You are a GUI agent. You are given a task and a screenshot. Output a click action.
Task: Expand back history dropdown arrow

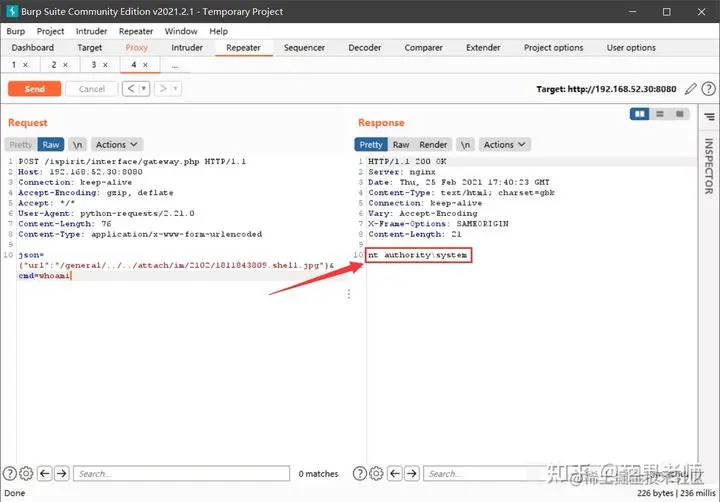tap(144, 89)
